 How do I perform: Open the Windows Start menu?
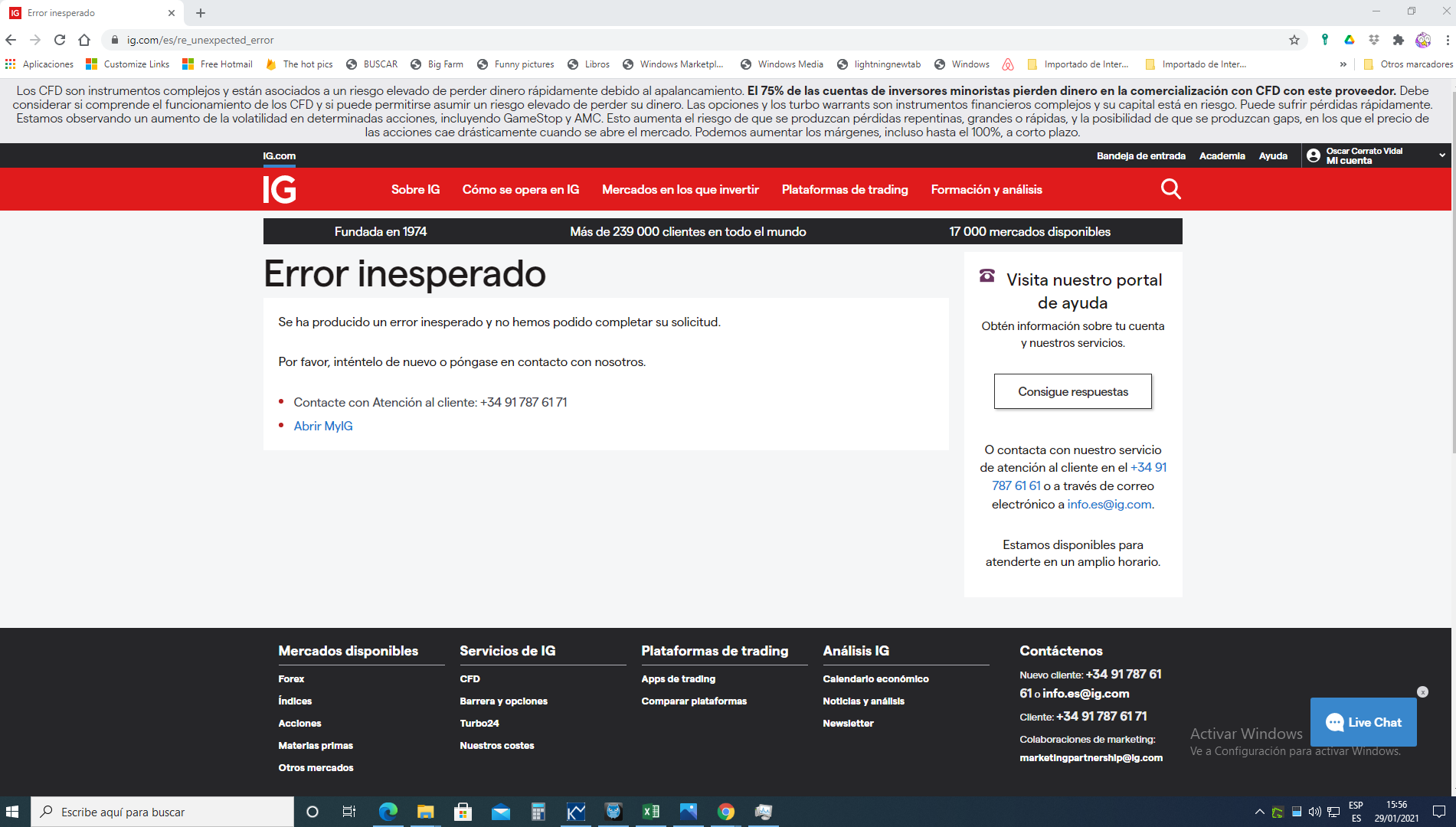coord(12,812)
